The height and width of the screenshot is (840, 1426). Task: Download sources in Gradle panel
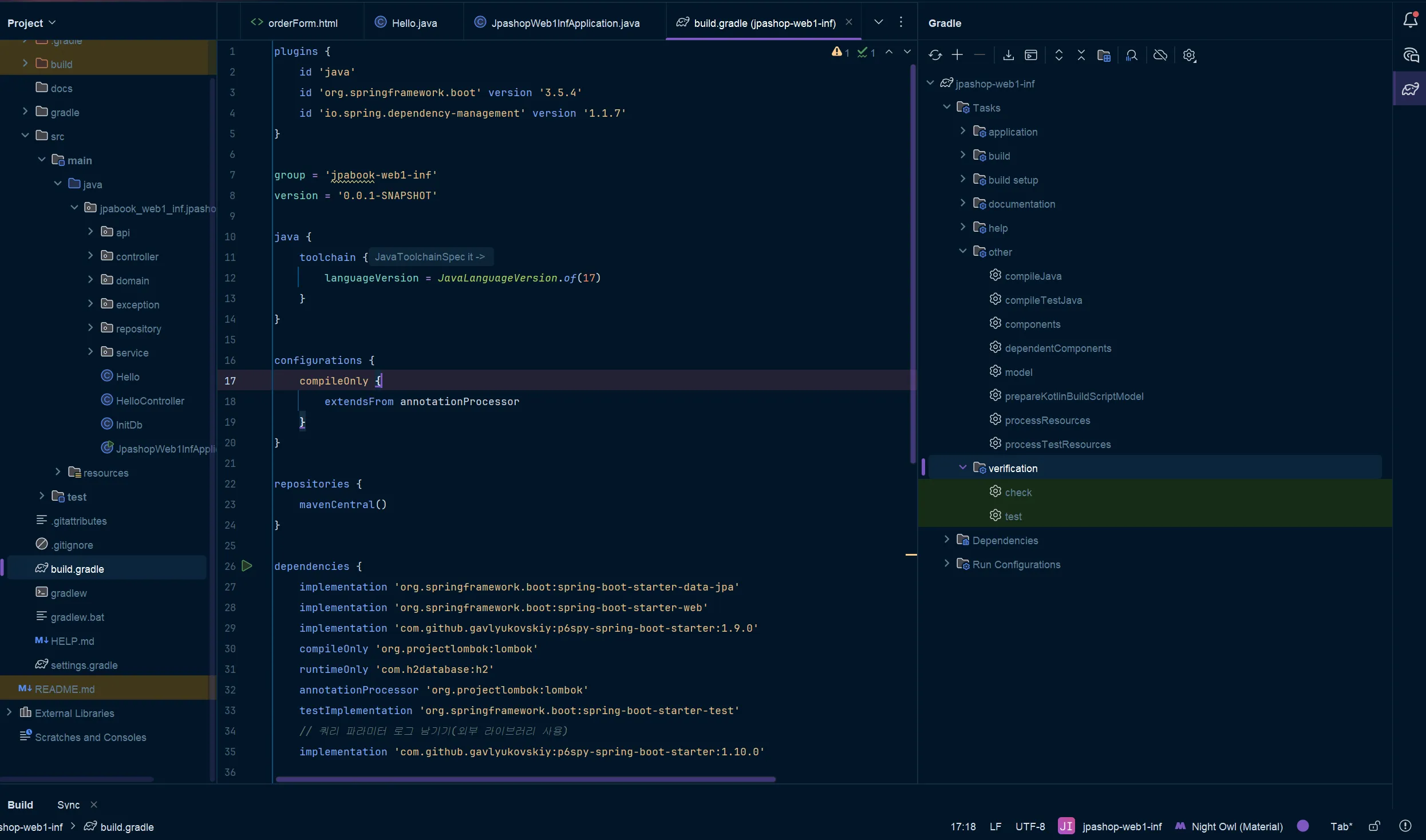pyautogui.click(x=1008, y=55)
